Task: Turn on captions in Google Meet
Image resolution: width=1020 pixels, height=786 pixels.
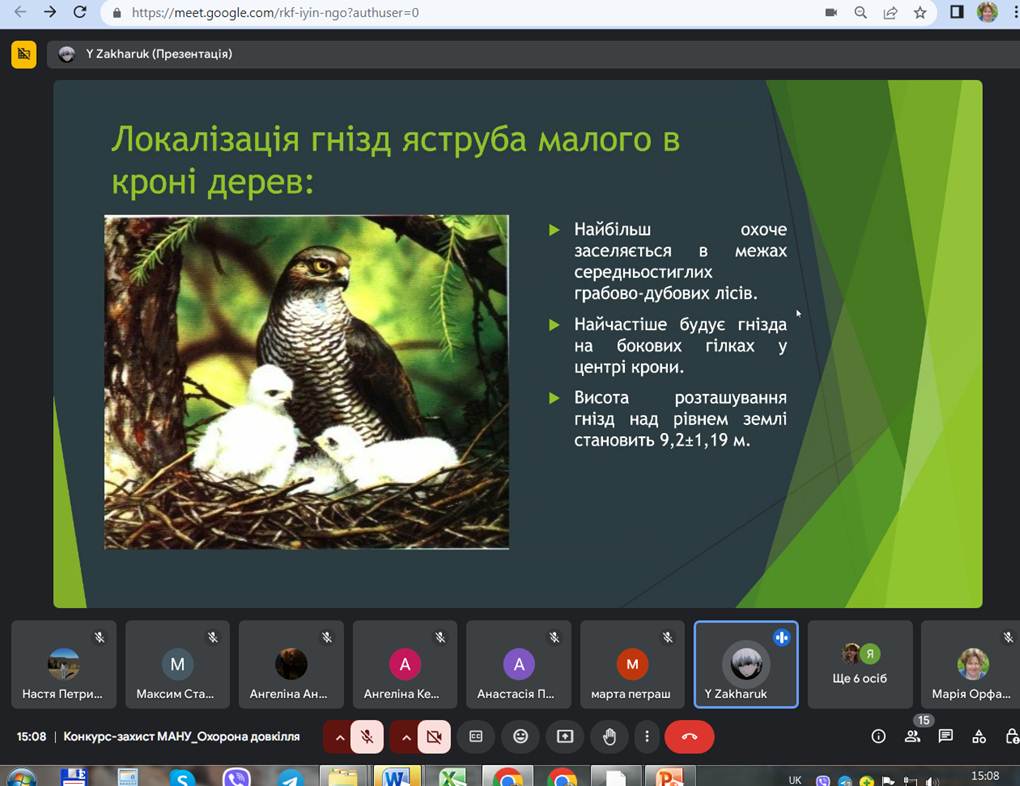Action: point(475,736)
